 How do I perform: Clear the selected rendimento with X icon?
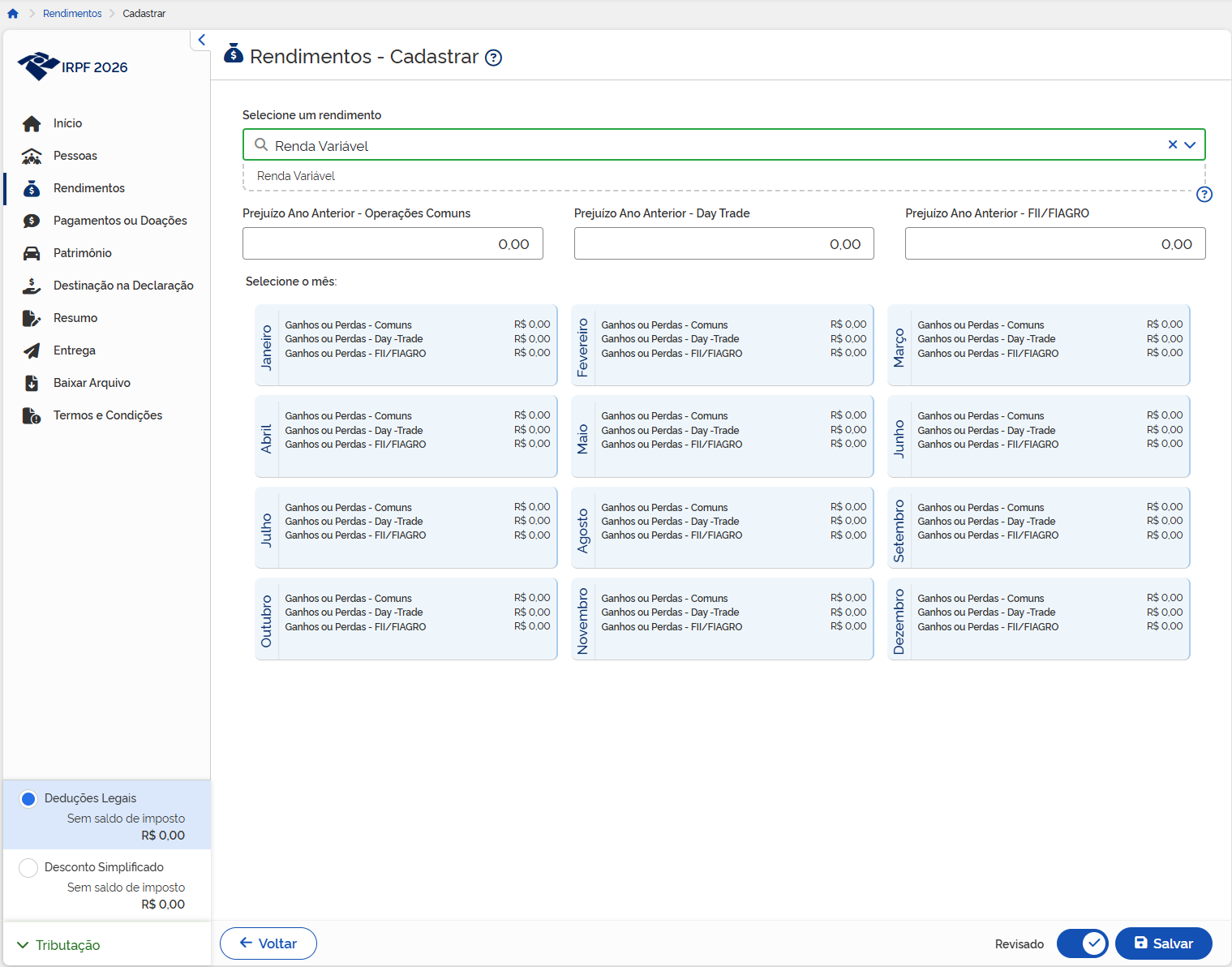click(x=1172, y=144)
